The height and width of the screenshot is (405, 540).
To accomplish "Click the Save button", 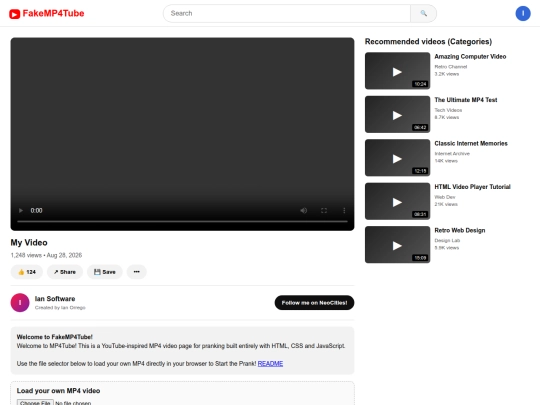I will [105, 272].
